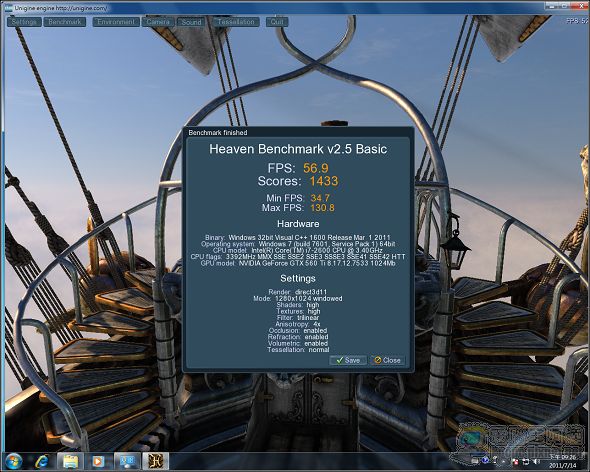Open Windows Media Player taskbar icon
The height and width of the screenshot is (472, 590).
pos(99,461)
